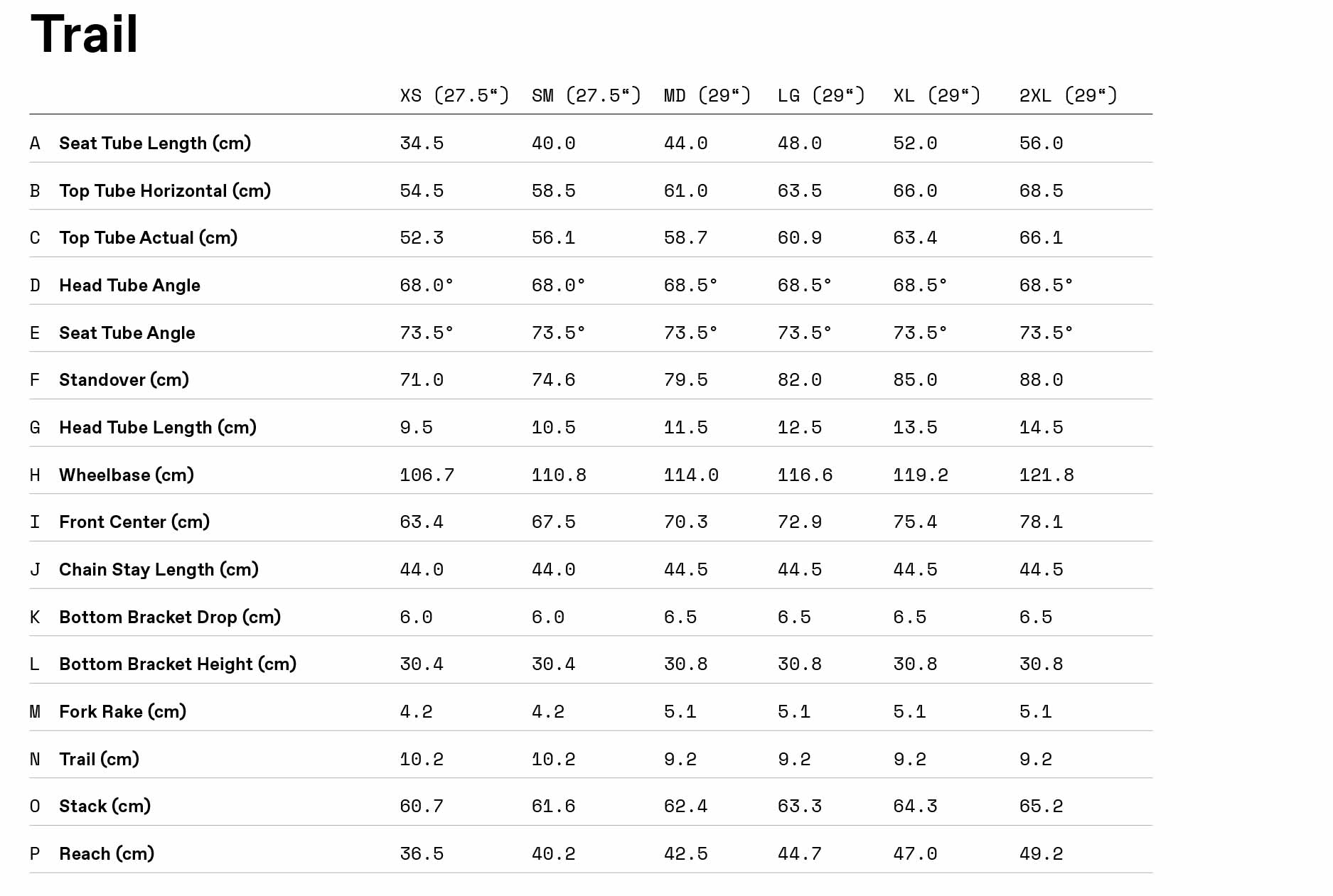Select the SM (27.5") column header
This screenshot has width=1333, height=896.
[586, 95]
